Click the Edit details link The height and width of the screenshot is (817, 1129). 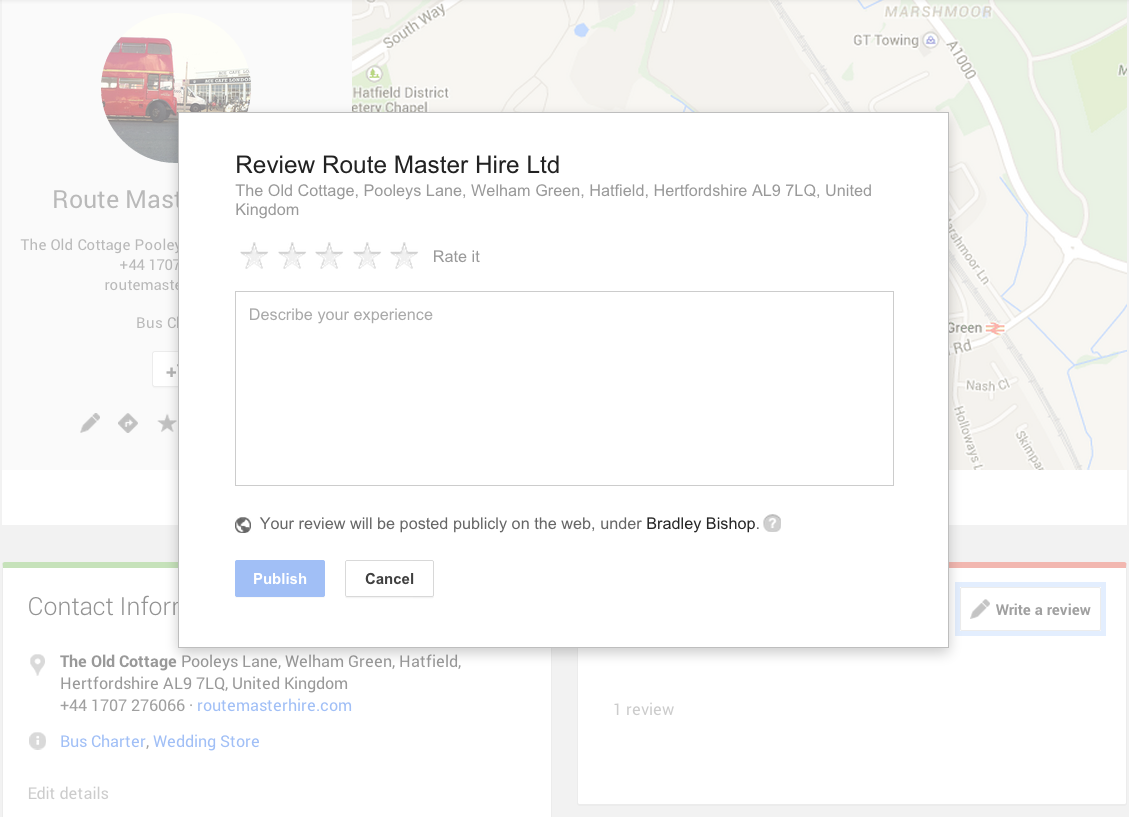pyautogui.click(x=68, y=793)
